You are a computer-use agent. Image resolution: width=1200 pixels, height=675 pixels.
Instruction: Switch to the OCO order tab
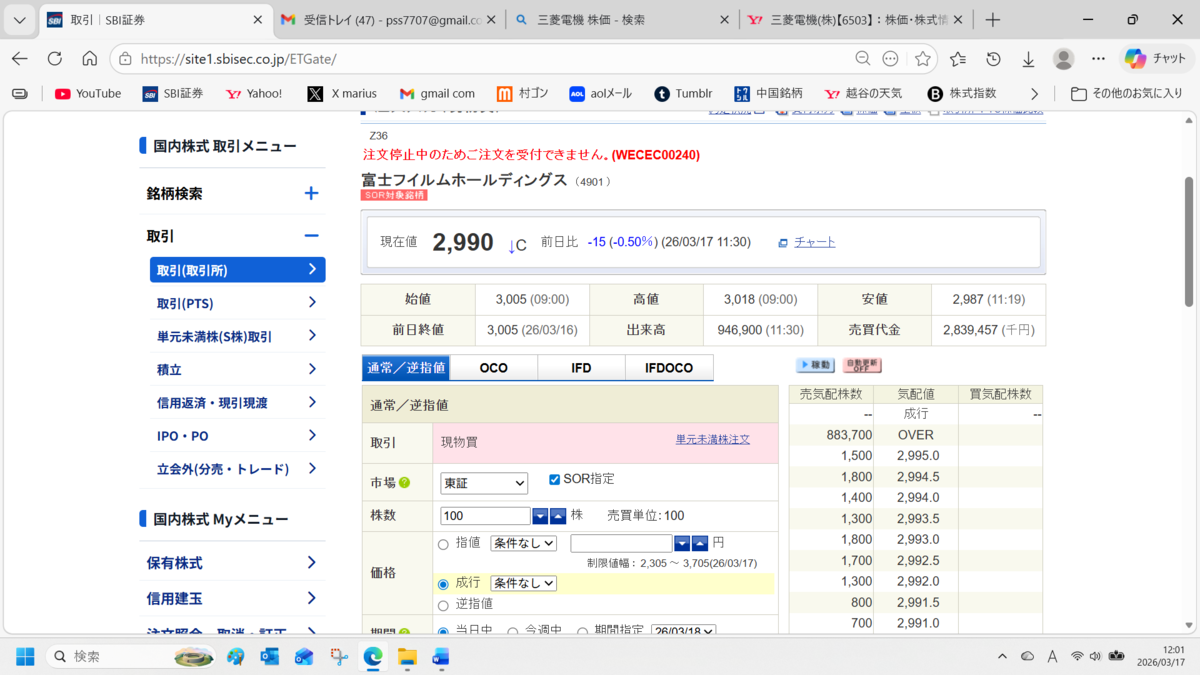[494, 368]
